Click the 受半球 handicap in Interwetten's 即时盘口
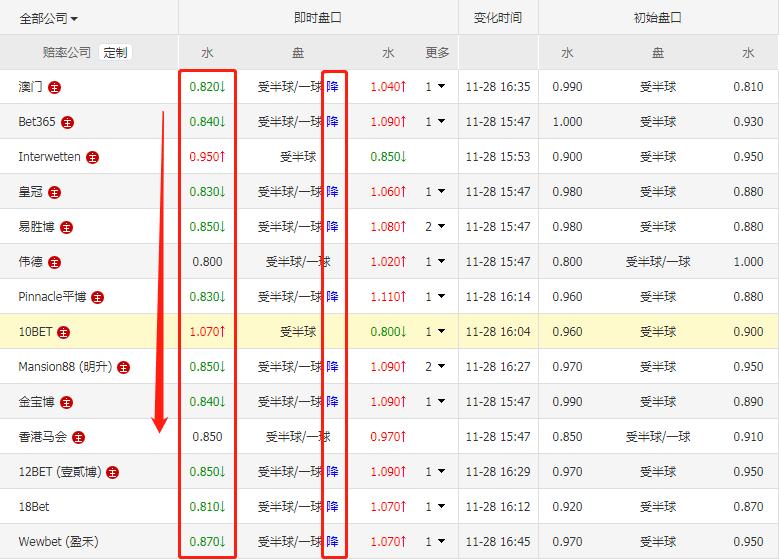The width and height of the screenshot is (779, 560). click(298, 157)
